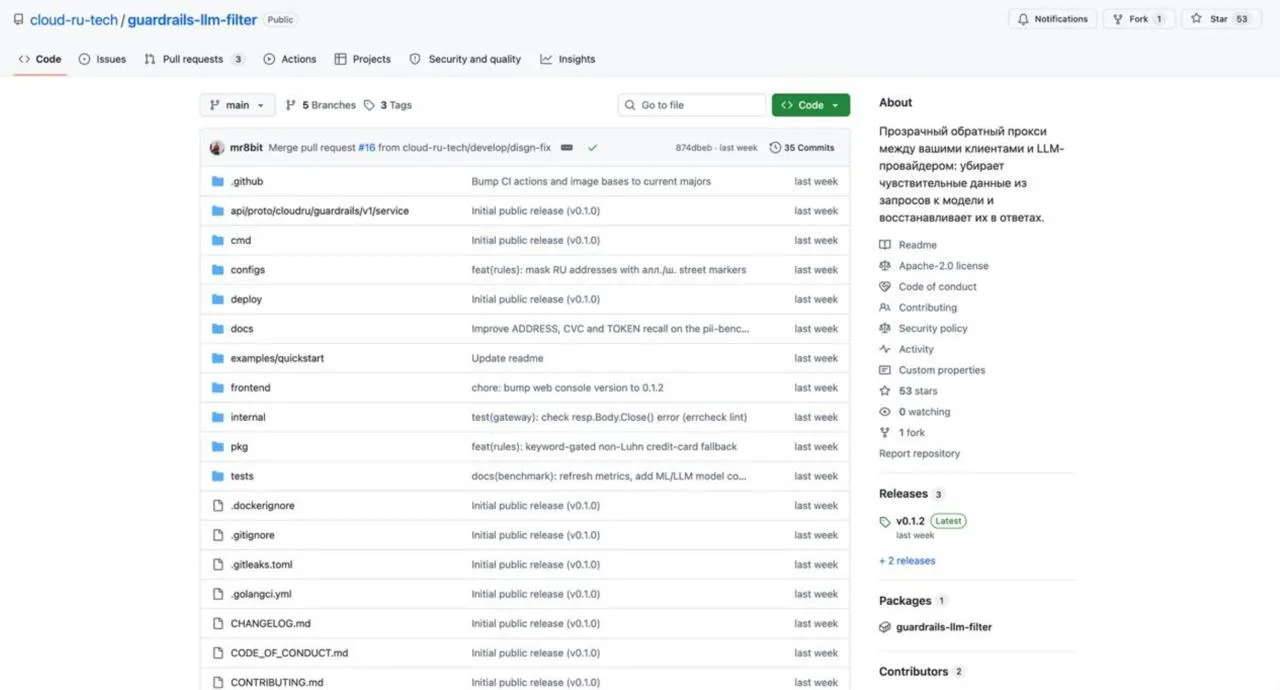
Task: Click the commit status checkmark icon
Action: pos(592,148)
